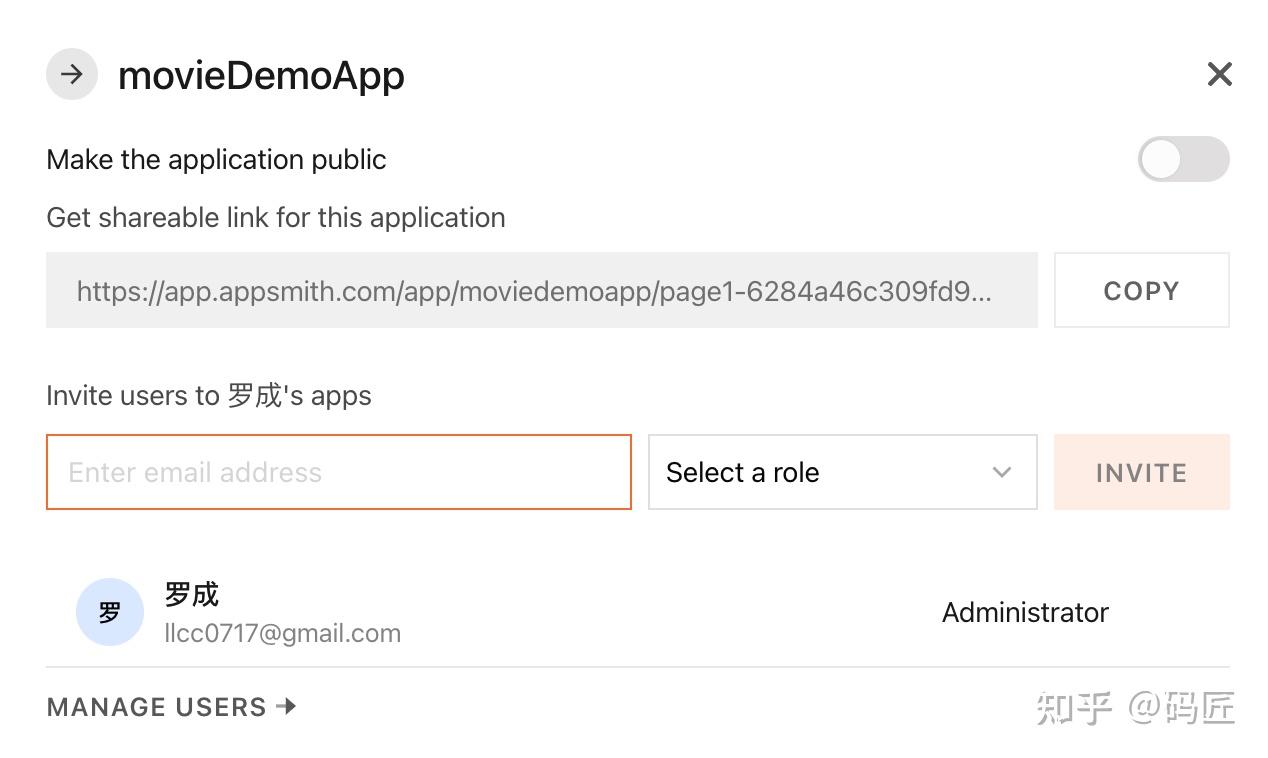The image size is (1268, 758).
Task: Click the Administrator role label
Action: pos(1025,612)
